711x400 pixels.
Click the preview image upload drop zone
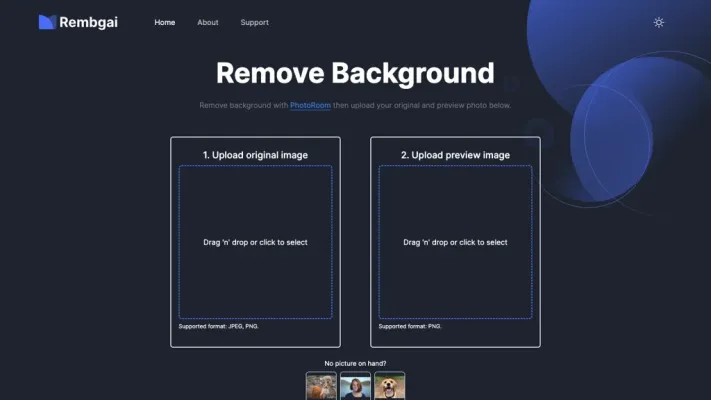click(x=455, y=242)
